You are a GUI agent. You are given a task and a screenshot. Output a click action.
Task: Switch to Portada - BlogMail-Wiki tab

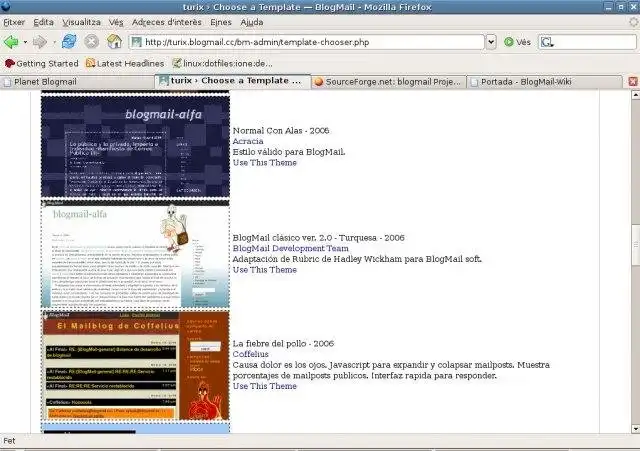pos(544,82)
